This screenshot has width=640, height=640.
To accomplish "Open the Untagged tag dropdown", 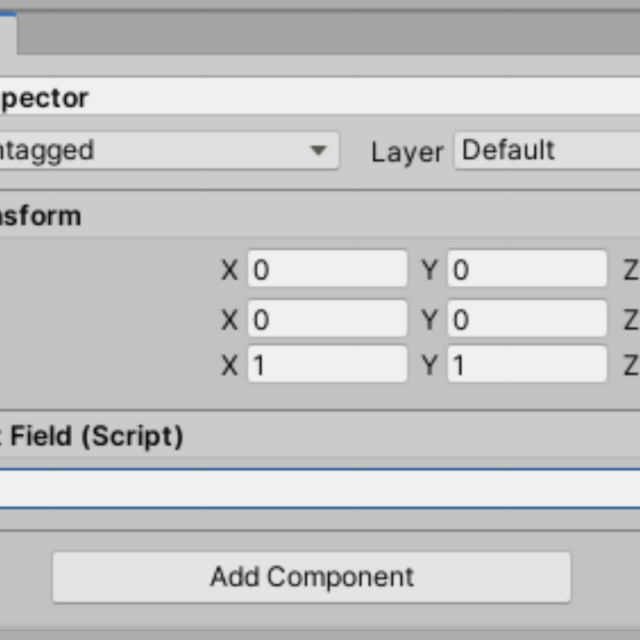I will (x=168, y=150).
